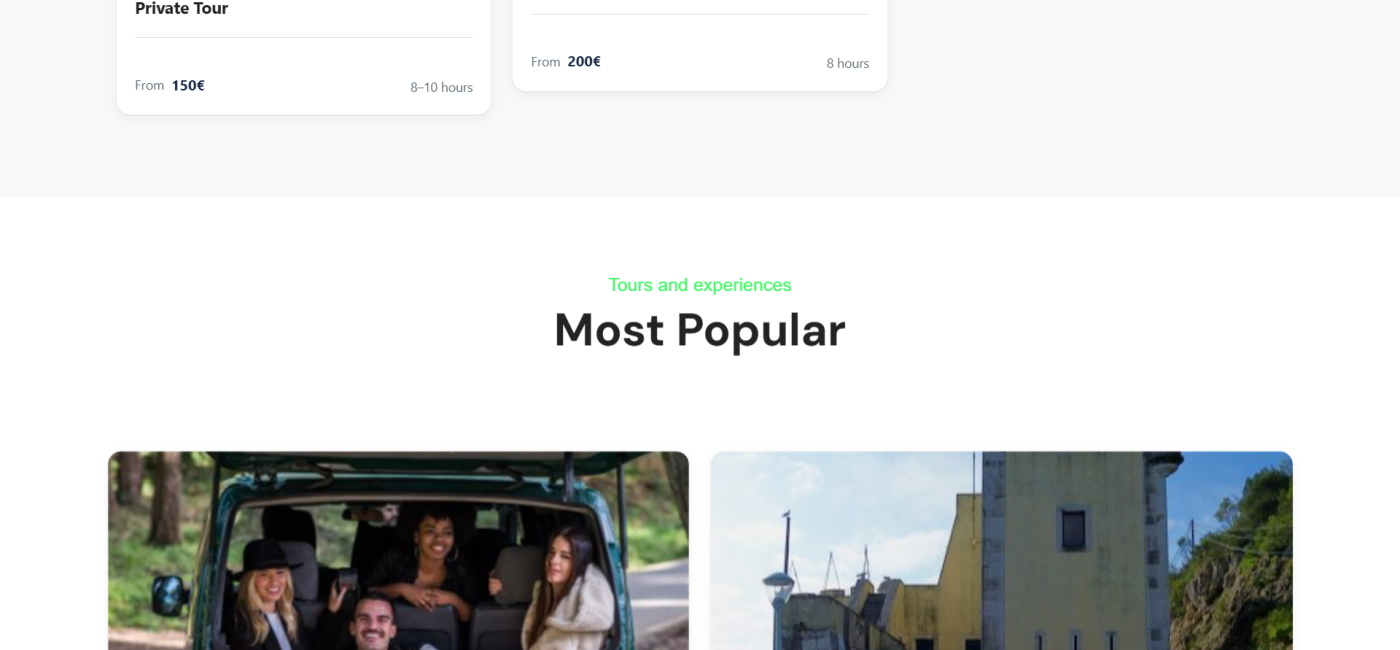Viewport: 1400px width, 650px height.
Task: Click the From label beside 200€
Action: pos(545,62)
